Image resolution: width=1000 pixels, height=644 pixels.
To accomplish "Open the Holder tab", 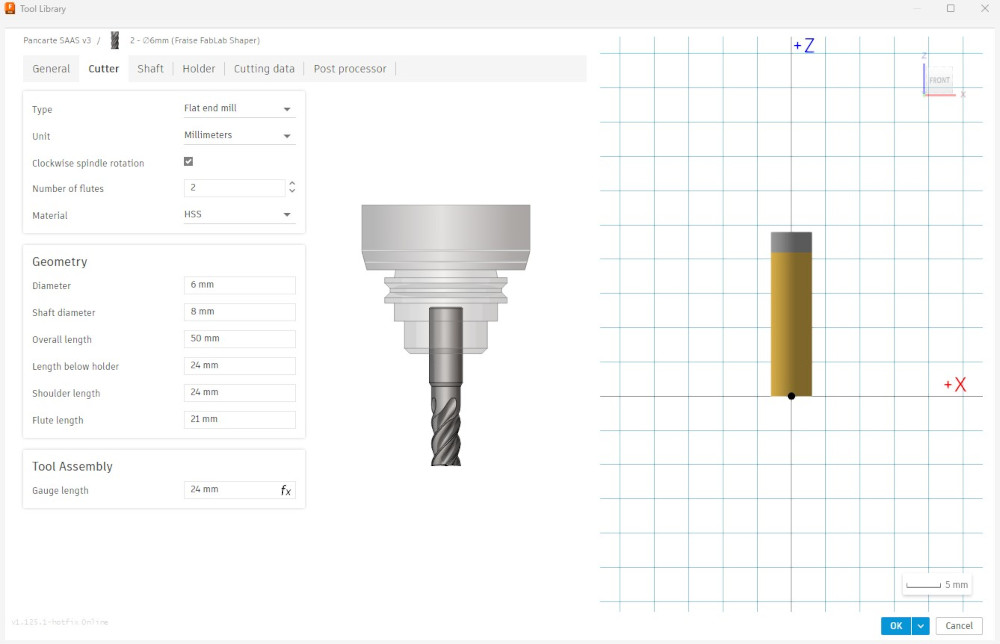I will pyautogui.click(x=198, y=69).
